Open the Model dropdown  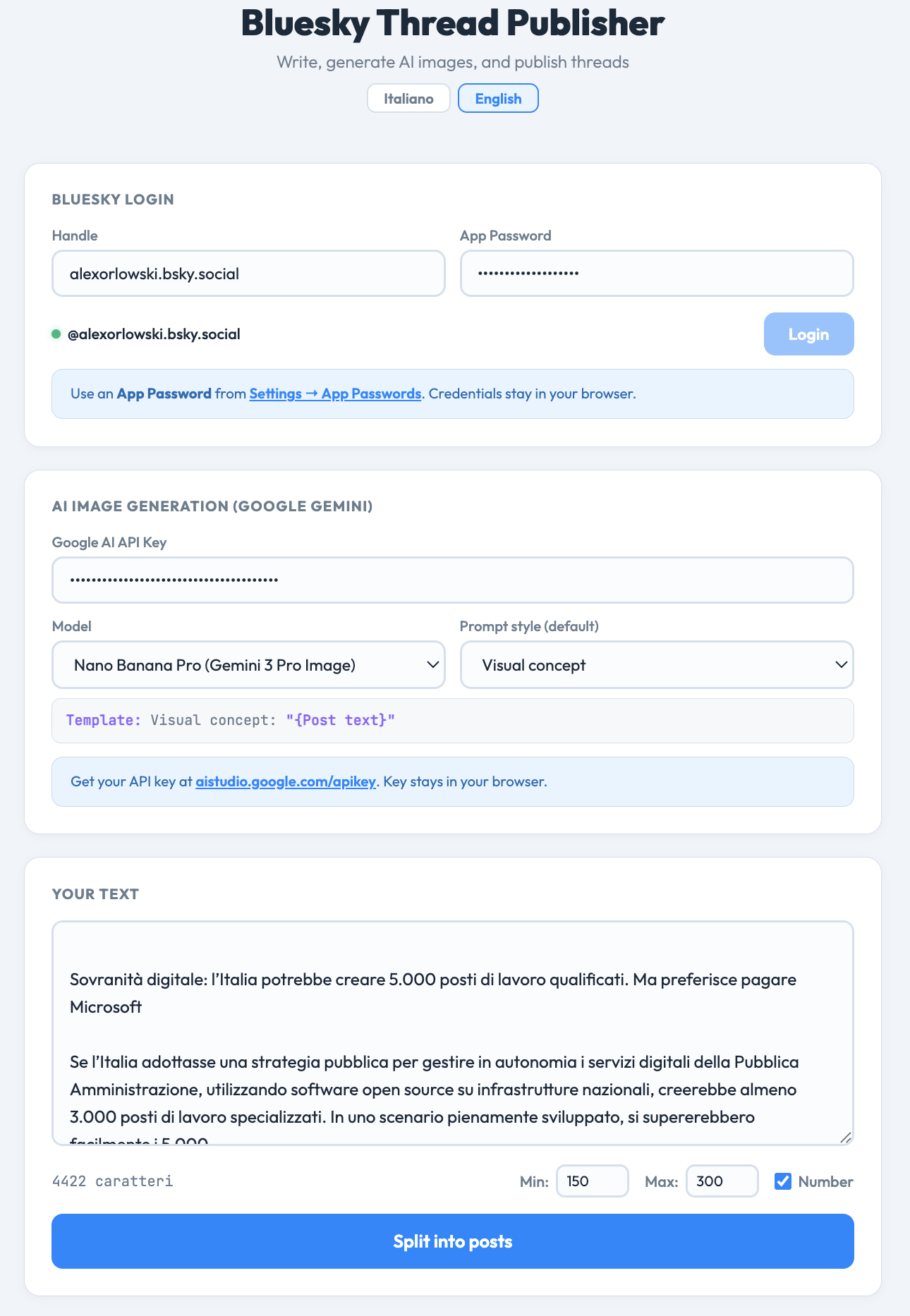pos(248,665)
